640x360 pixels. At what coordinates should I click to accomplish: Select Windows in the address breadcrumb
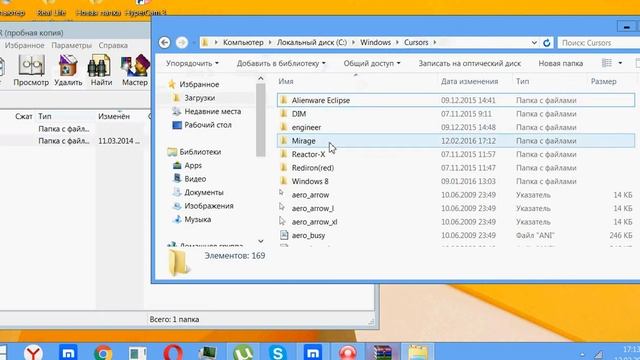click(x=375, y=42)
